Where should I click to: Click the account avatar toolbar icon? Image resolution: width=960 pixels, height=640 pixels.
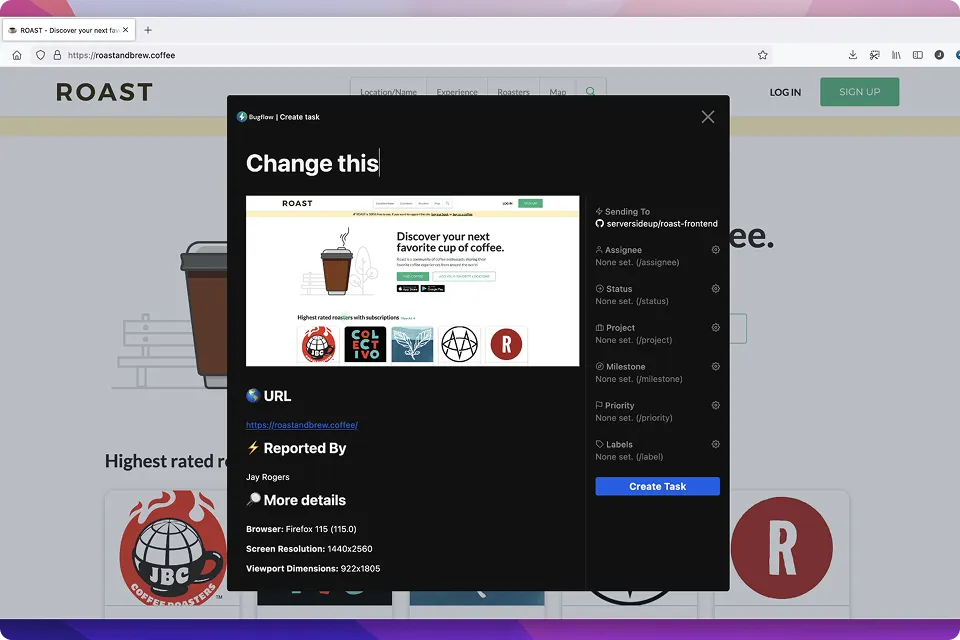click(939, 55)
